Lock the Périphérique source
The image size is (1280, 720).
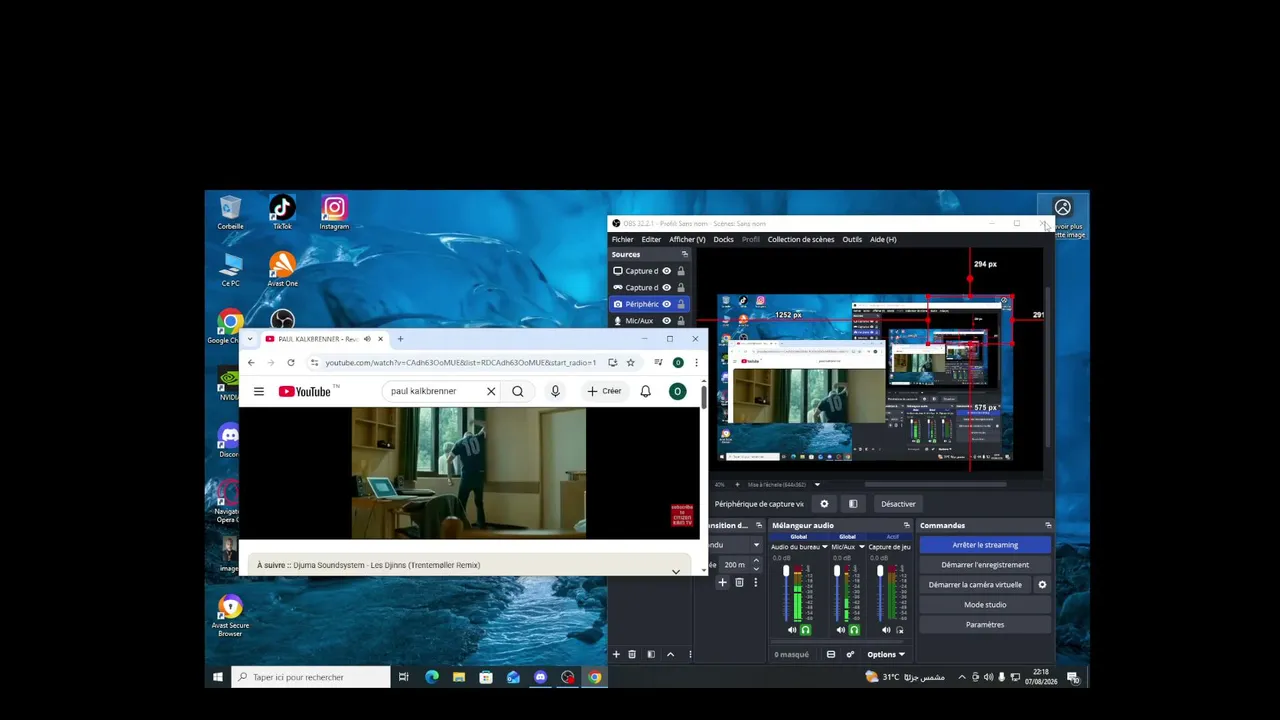(x=681, y=304)
